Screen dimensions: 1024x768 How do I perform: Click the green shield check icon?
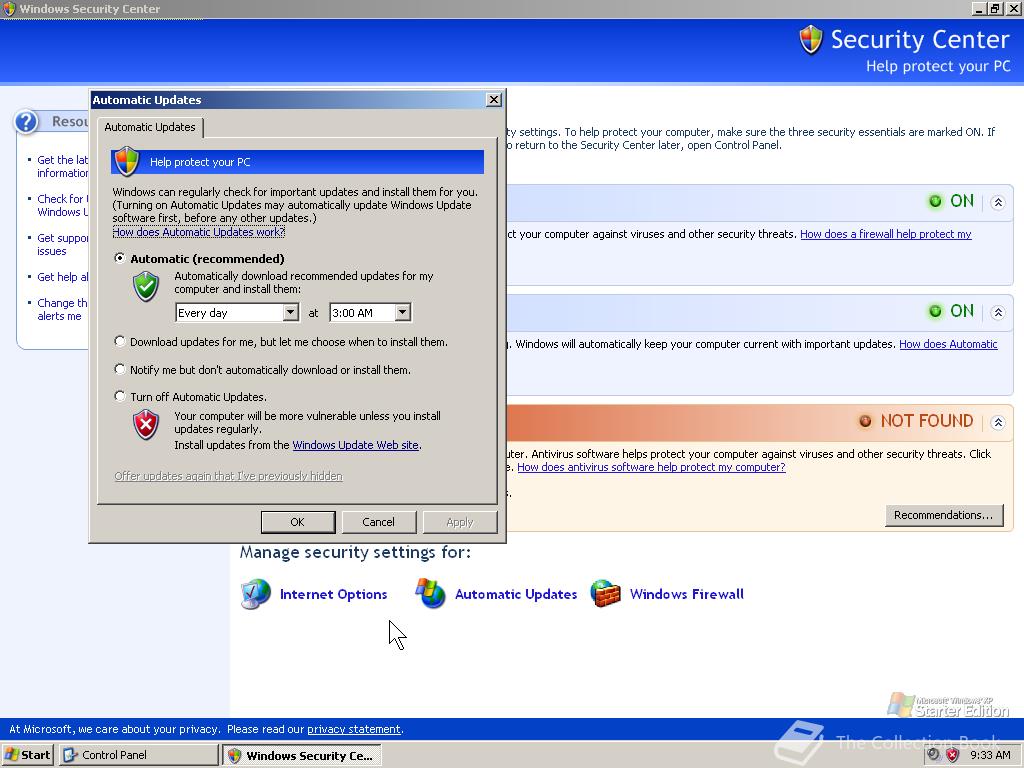146,287
